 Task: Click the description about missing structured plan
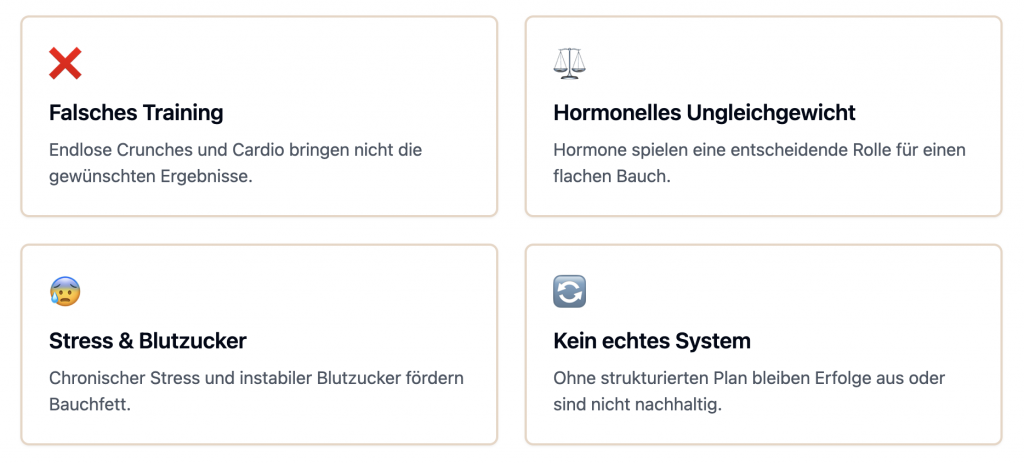(749, 391)
